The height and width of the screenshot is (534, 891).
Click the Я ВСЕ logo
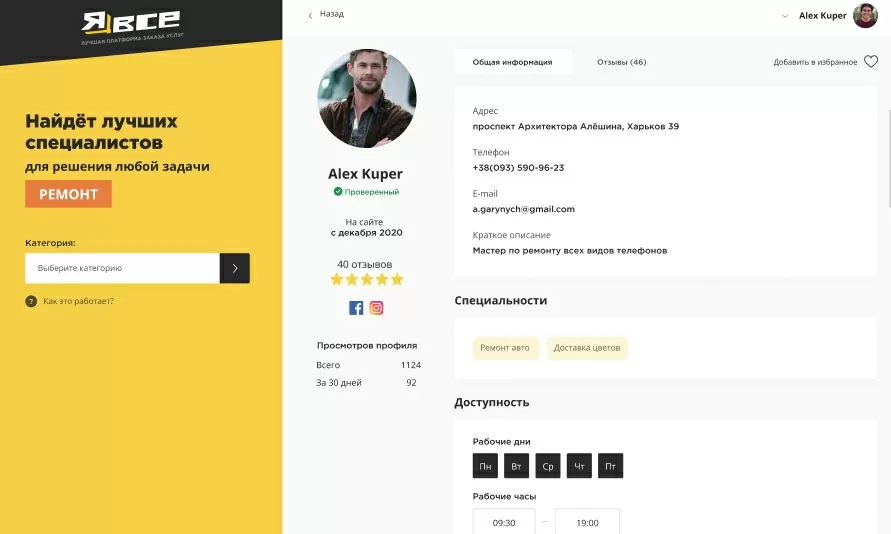pyautogui.click(x=131, y=27)
